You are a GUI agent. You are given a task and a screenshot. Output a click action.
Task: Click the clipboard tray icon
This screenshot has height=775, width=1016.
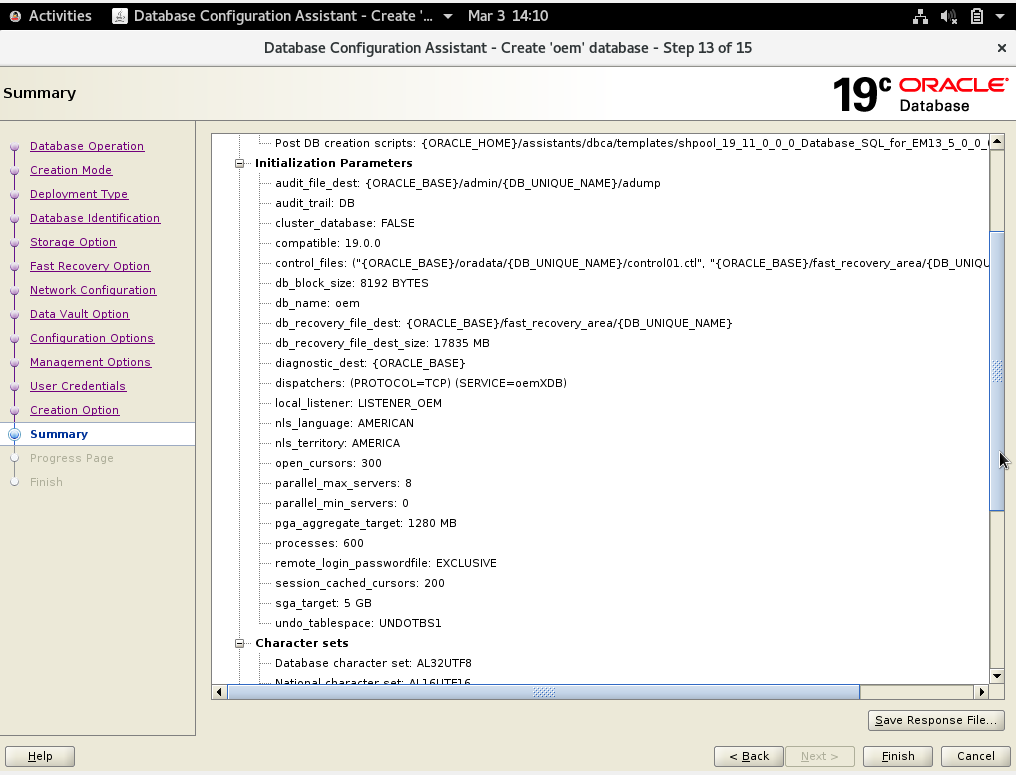pos(976,16)
